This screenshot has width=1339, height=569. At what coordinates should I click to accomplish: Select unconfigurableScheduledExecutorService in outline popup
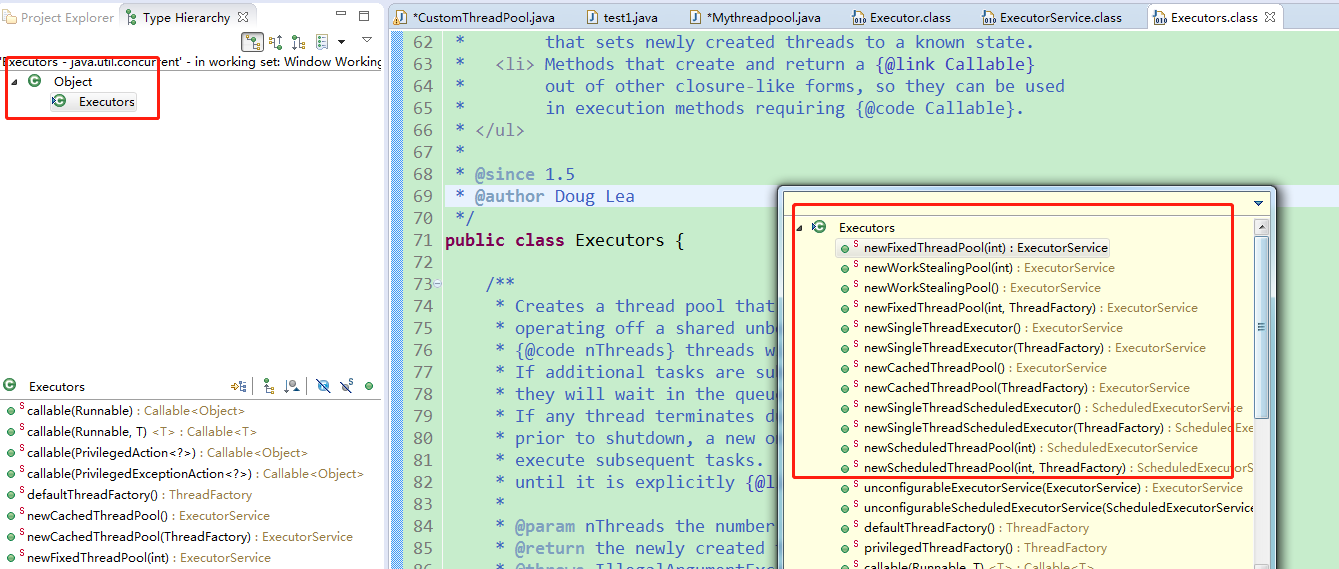(1045, 508)
